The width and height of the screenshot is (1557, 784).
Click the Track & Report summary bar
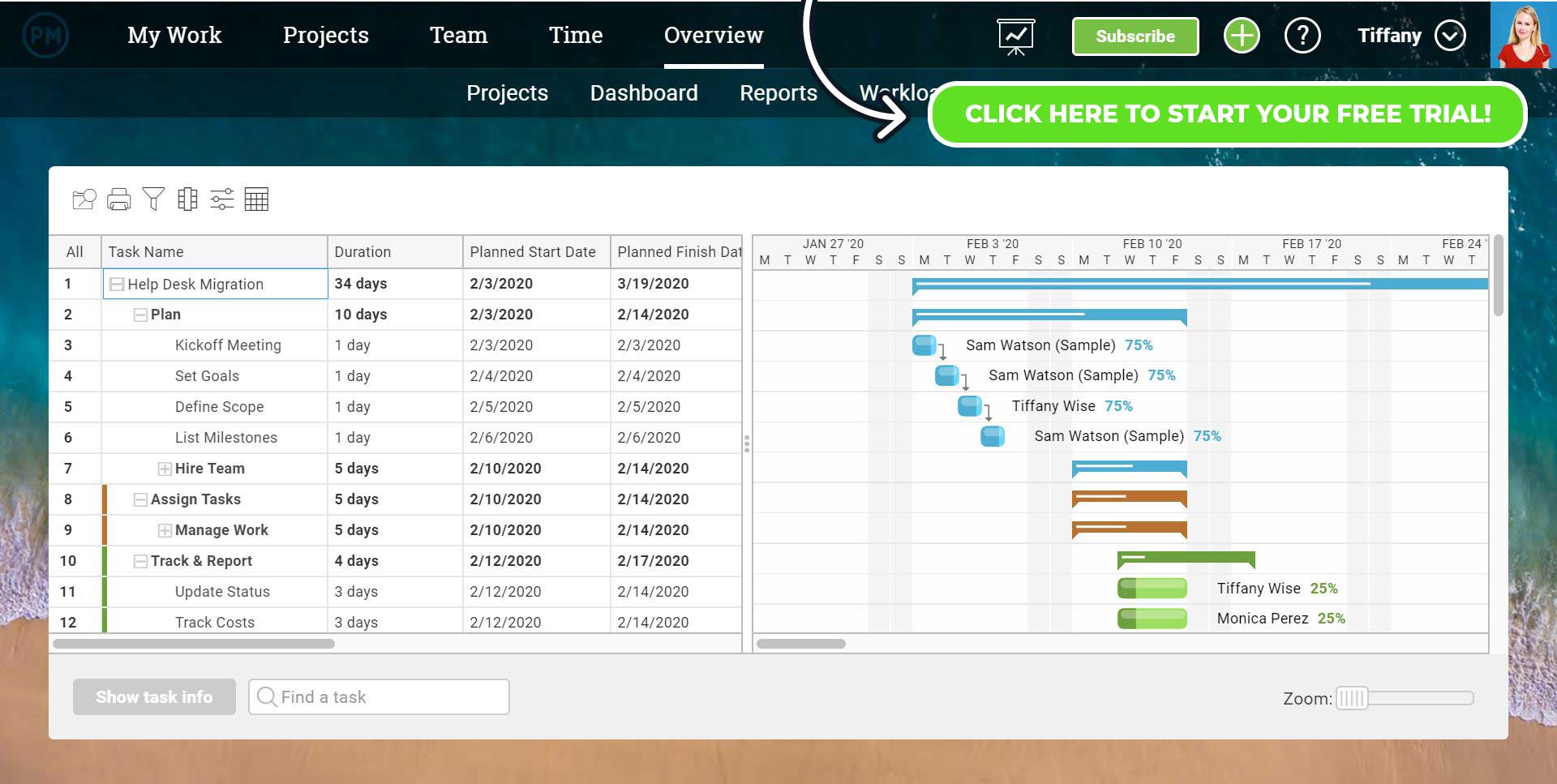click(1186, 559)
